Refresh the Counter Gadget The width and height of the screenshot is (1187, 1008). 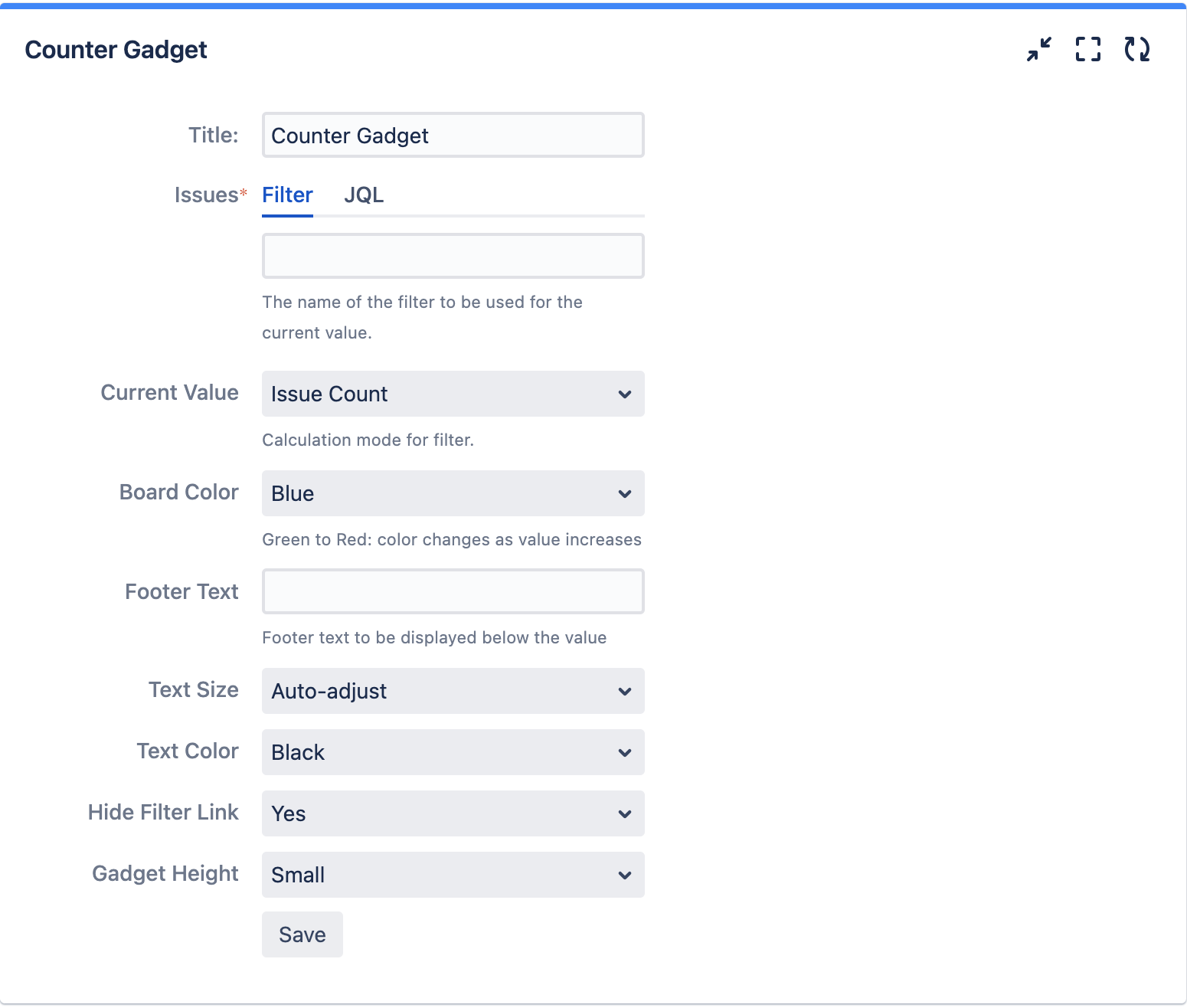click(1137, 50)
